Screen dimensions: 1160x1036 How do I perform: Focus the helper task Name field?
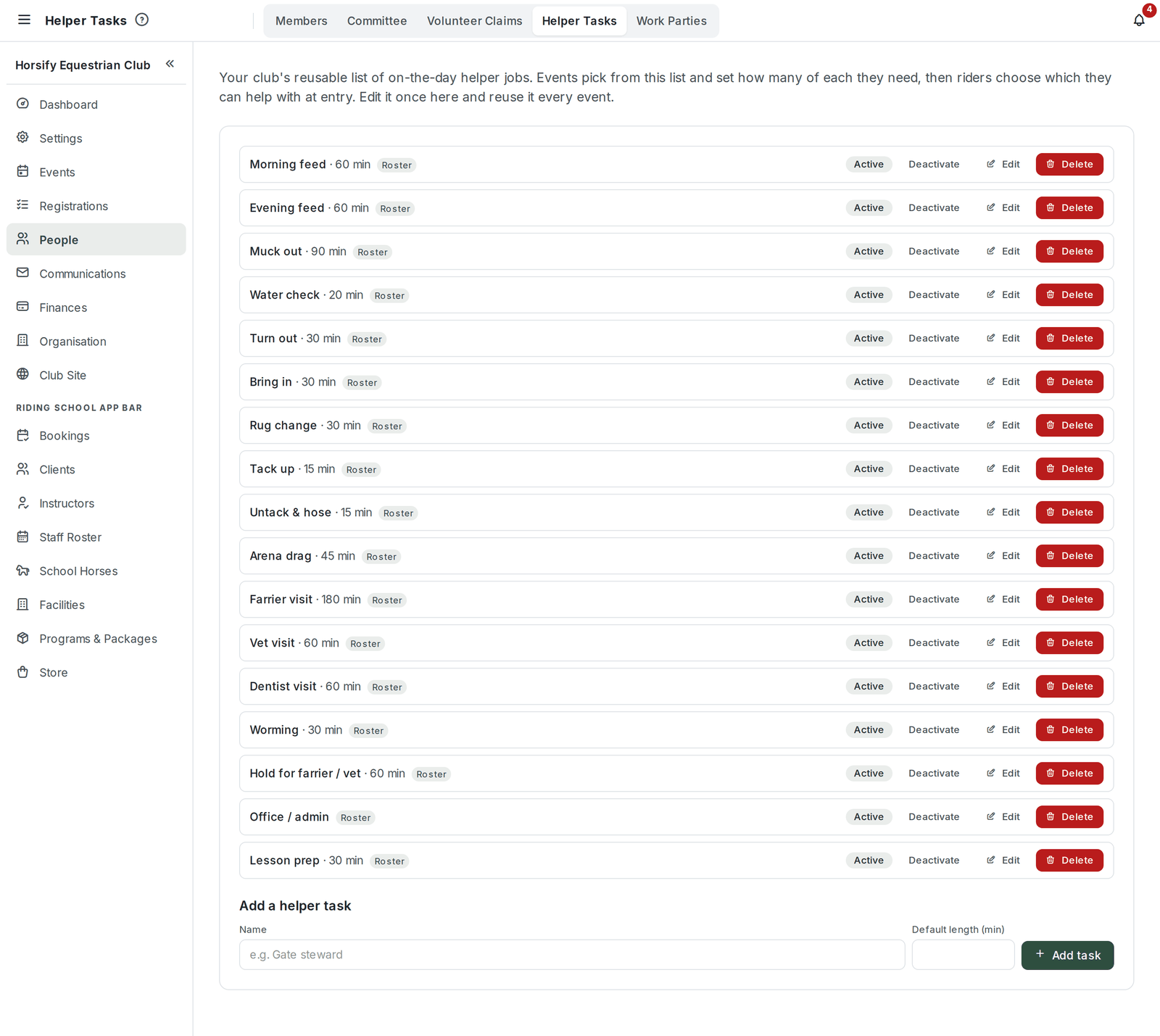tap(572, 955)
